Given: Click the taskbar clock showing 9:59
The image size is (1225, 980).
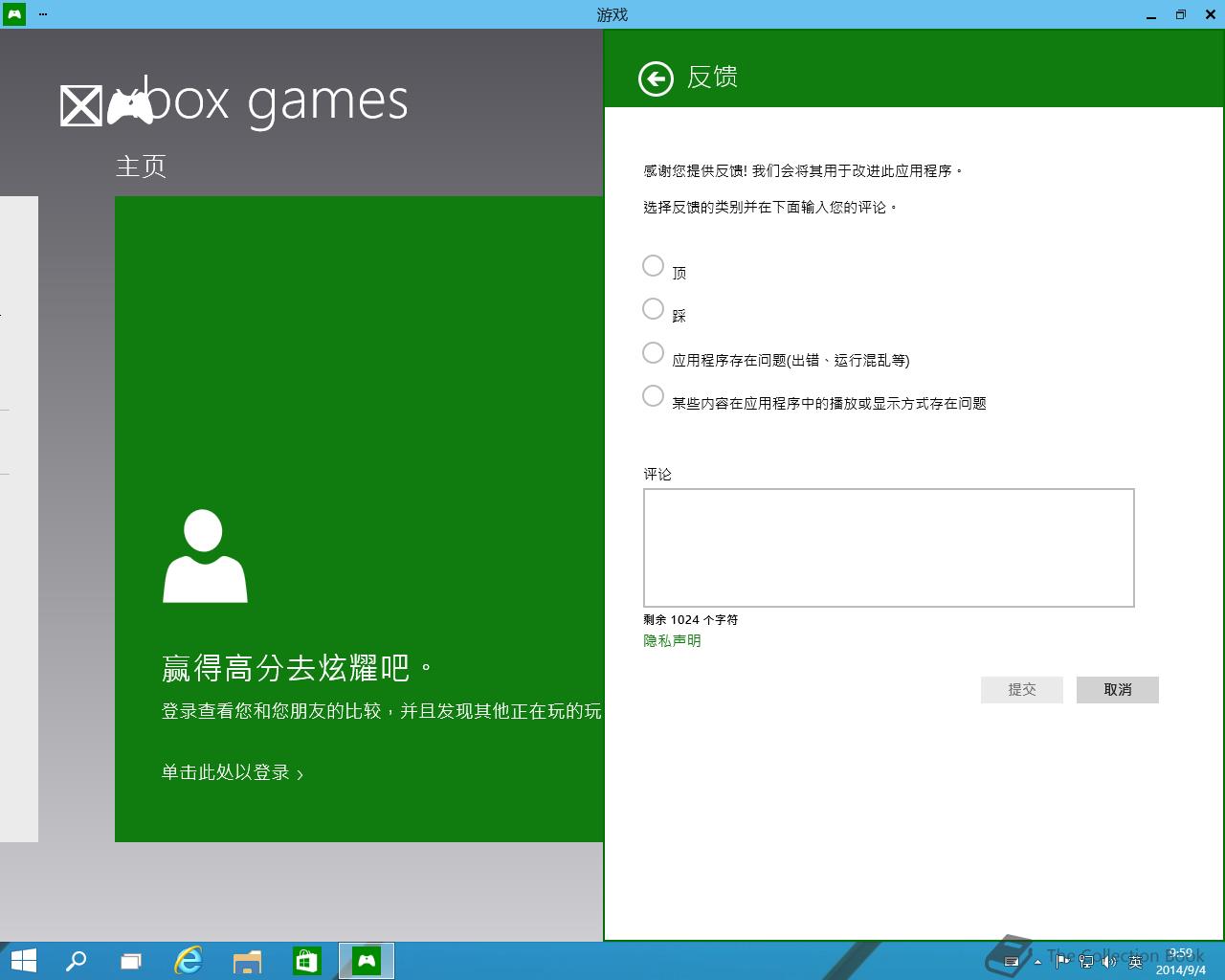Looking at the screenshot, I should point(1181,962).
